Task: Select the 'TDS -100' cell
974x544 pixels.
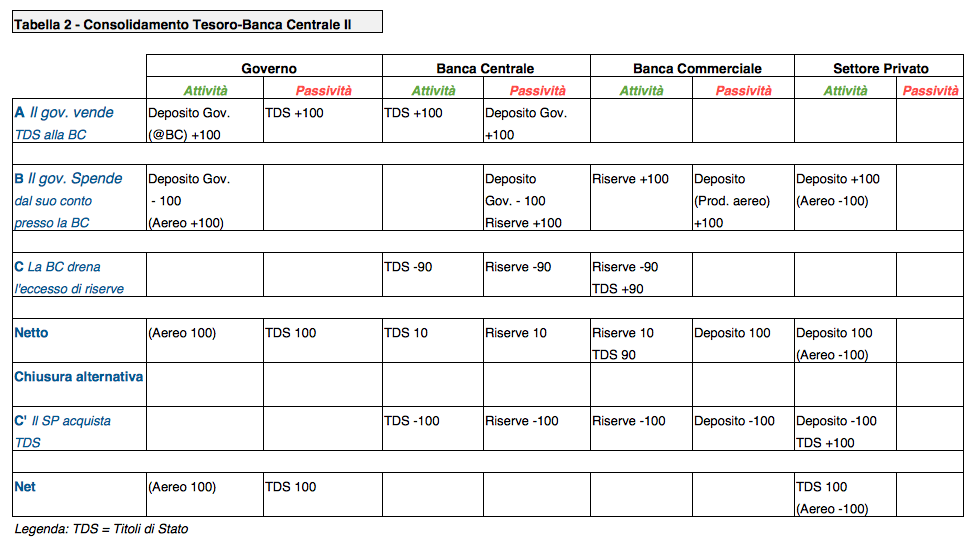Action: (412, 421)
